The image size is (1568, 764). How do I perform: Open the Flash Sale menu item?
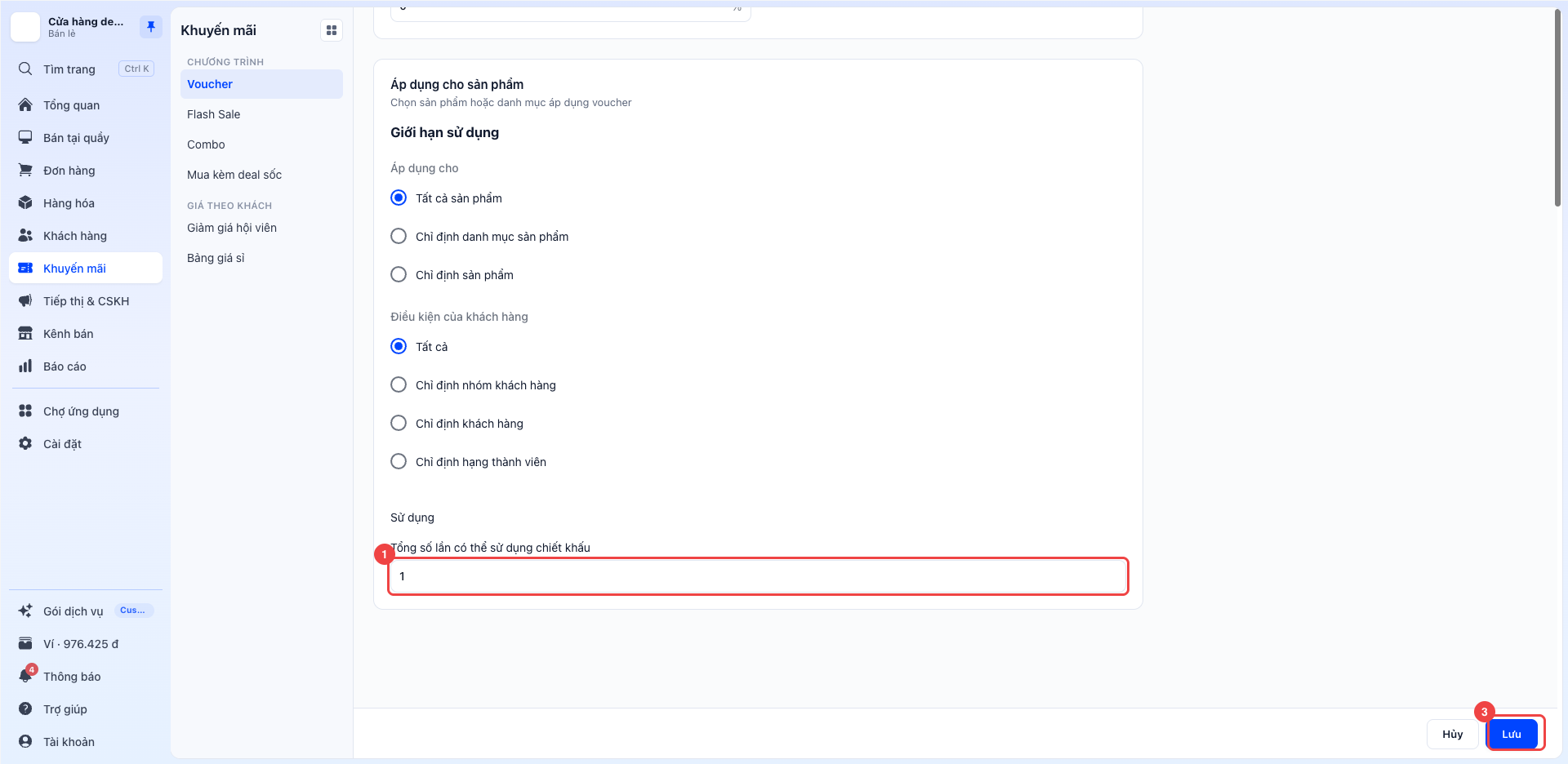[261, 114]
